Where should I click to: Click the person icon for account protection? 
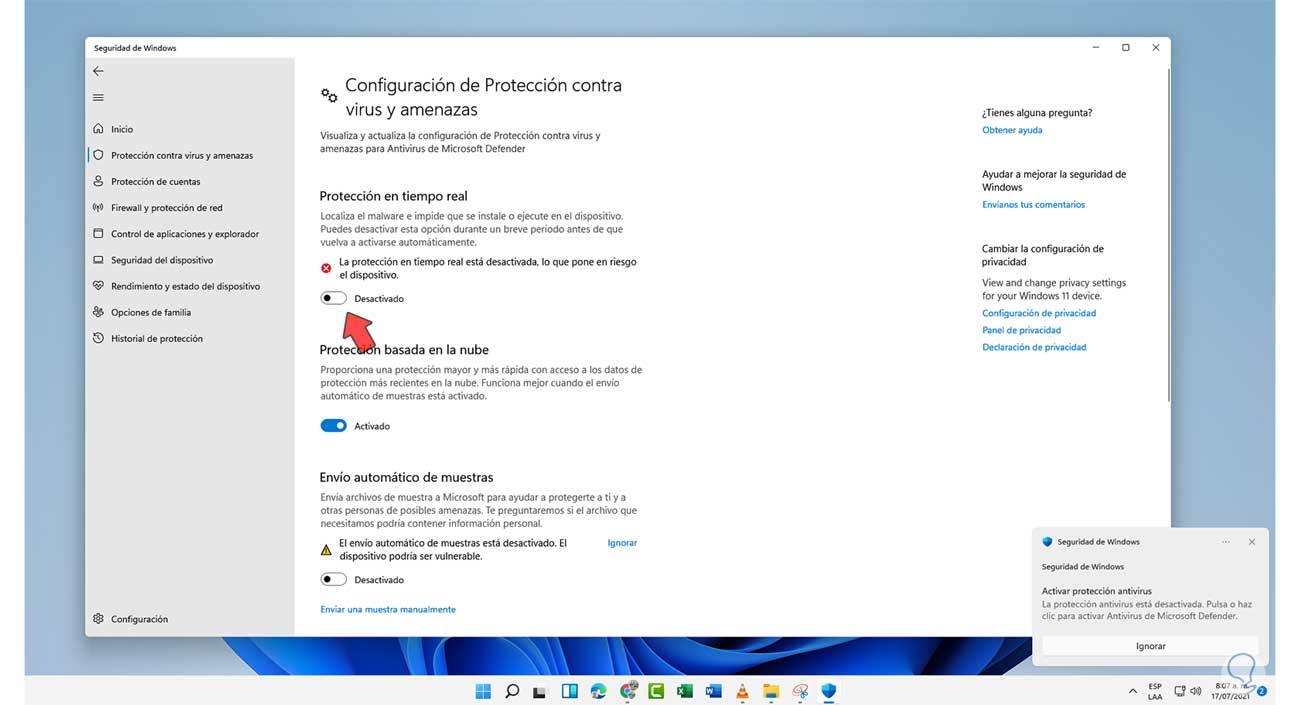click(x=98, y=182)
